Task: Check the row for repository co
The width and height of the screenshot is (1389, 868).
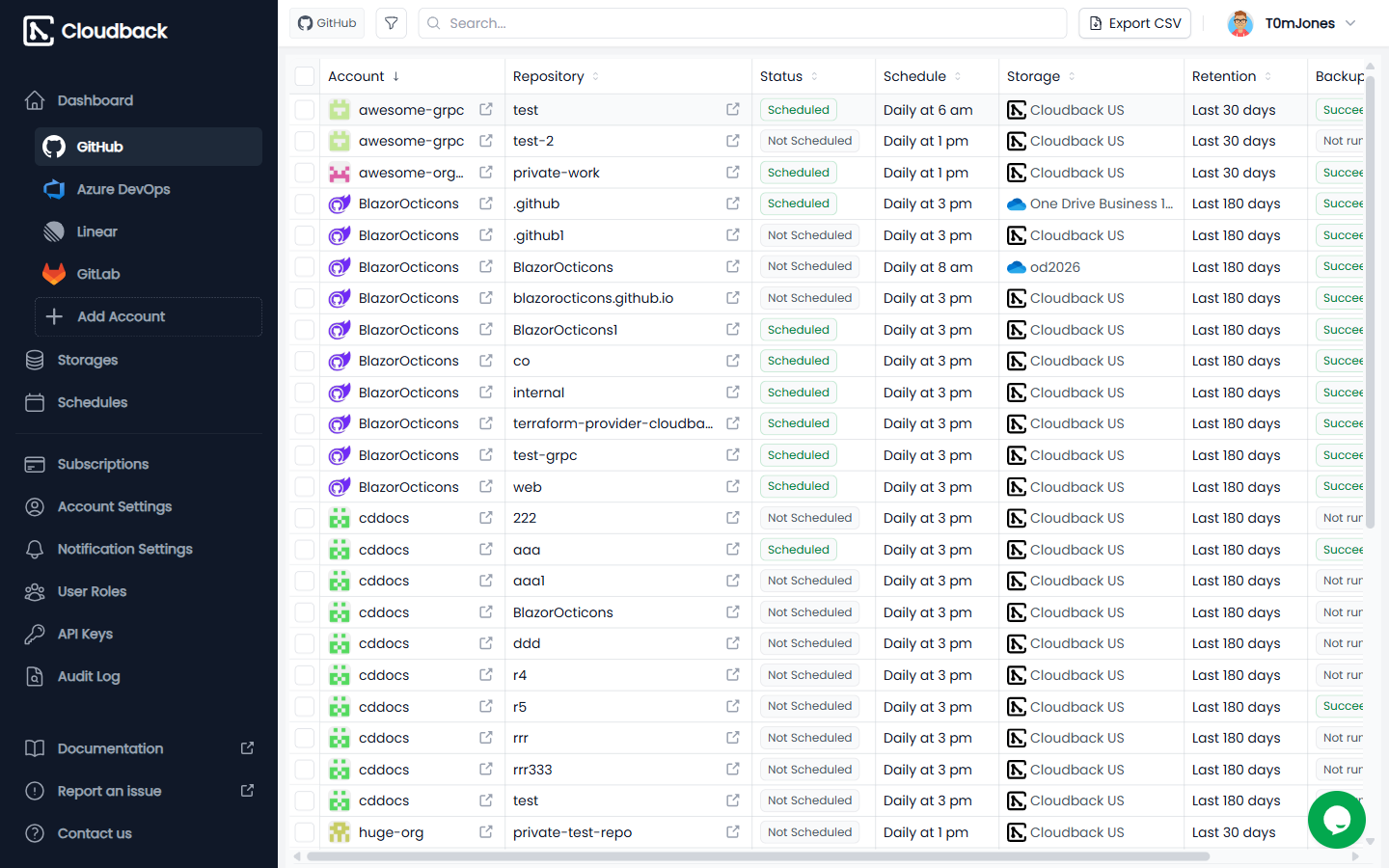Action: click(305, 361)
